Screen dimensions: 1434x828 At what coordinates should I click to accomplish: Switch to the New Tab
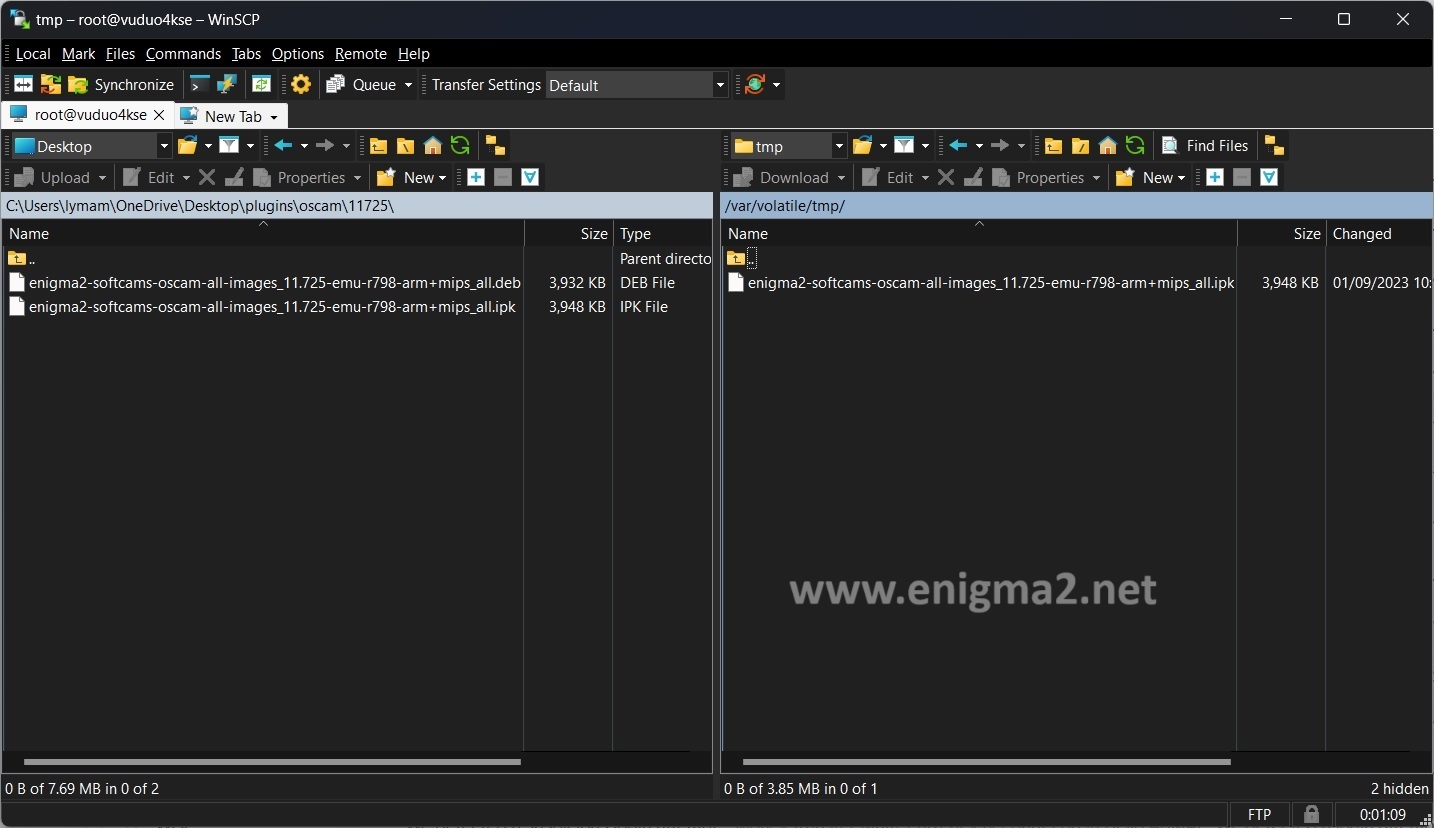tap(231, 116)
